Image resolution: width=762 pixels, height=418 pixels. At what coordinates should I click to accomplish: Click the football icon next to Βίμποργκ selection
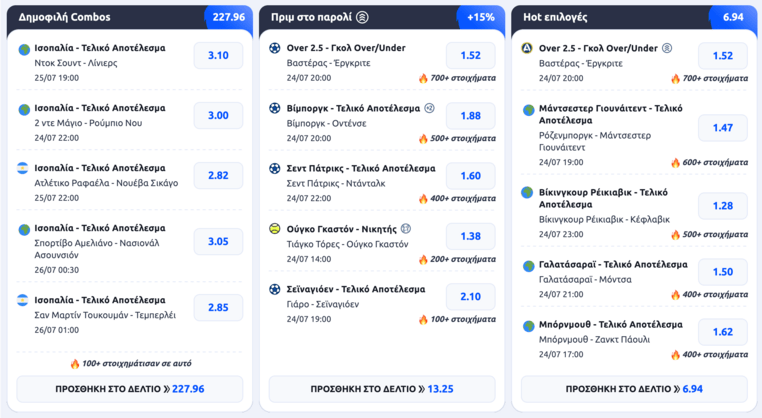click(x=275, y=108)
